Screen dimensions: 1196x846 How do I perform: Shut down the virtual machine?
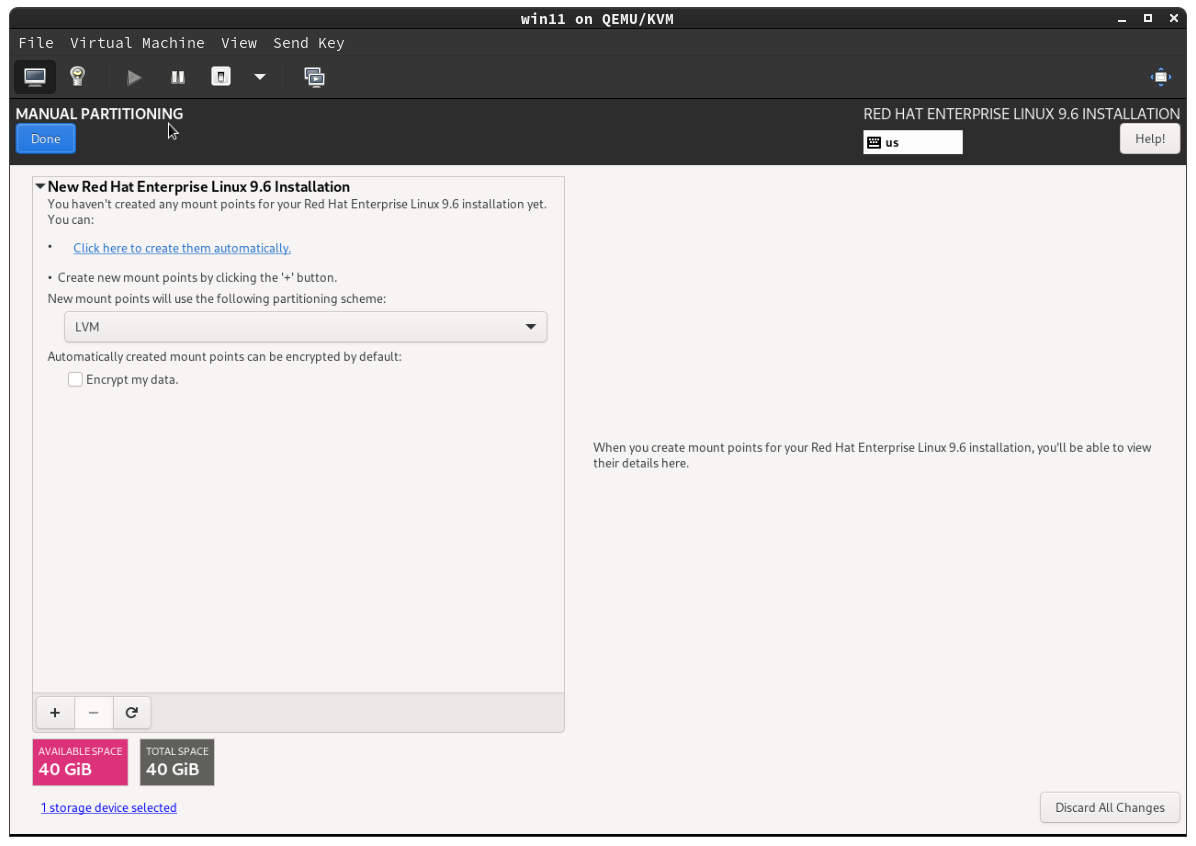(x=221, y=77)
